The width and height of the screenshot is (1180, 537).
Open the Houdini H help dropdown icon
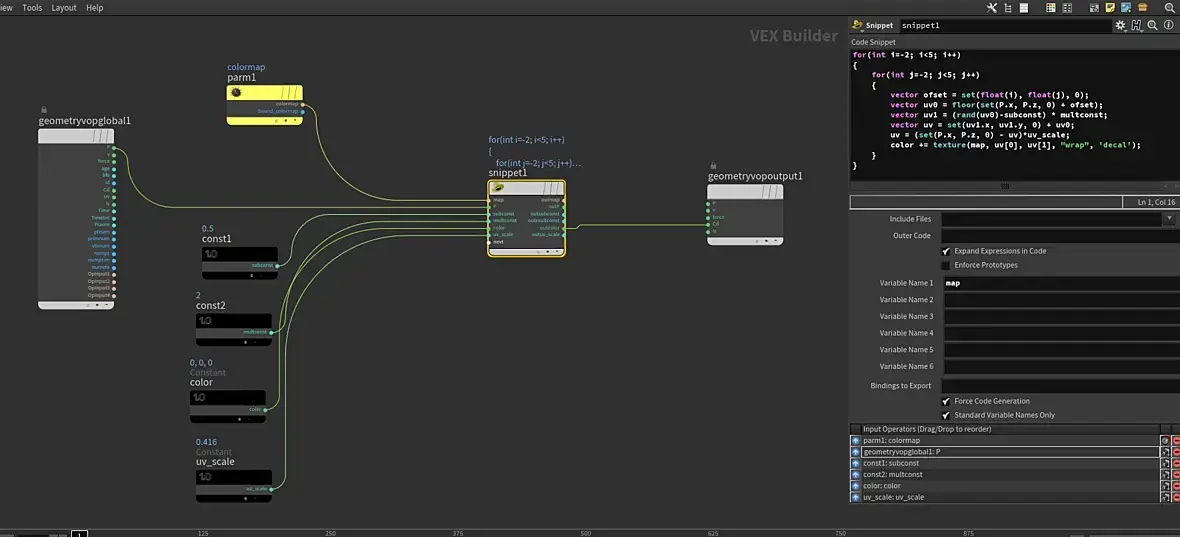[x=1136, y=26]
